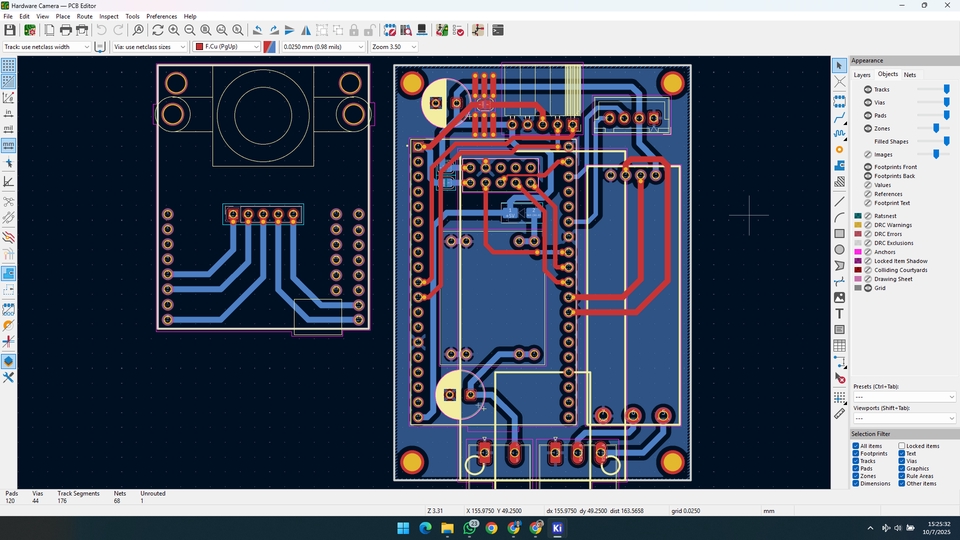
Task: Enable the Locked items checkbox
Action: 902,446
